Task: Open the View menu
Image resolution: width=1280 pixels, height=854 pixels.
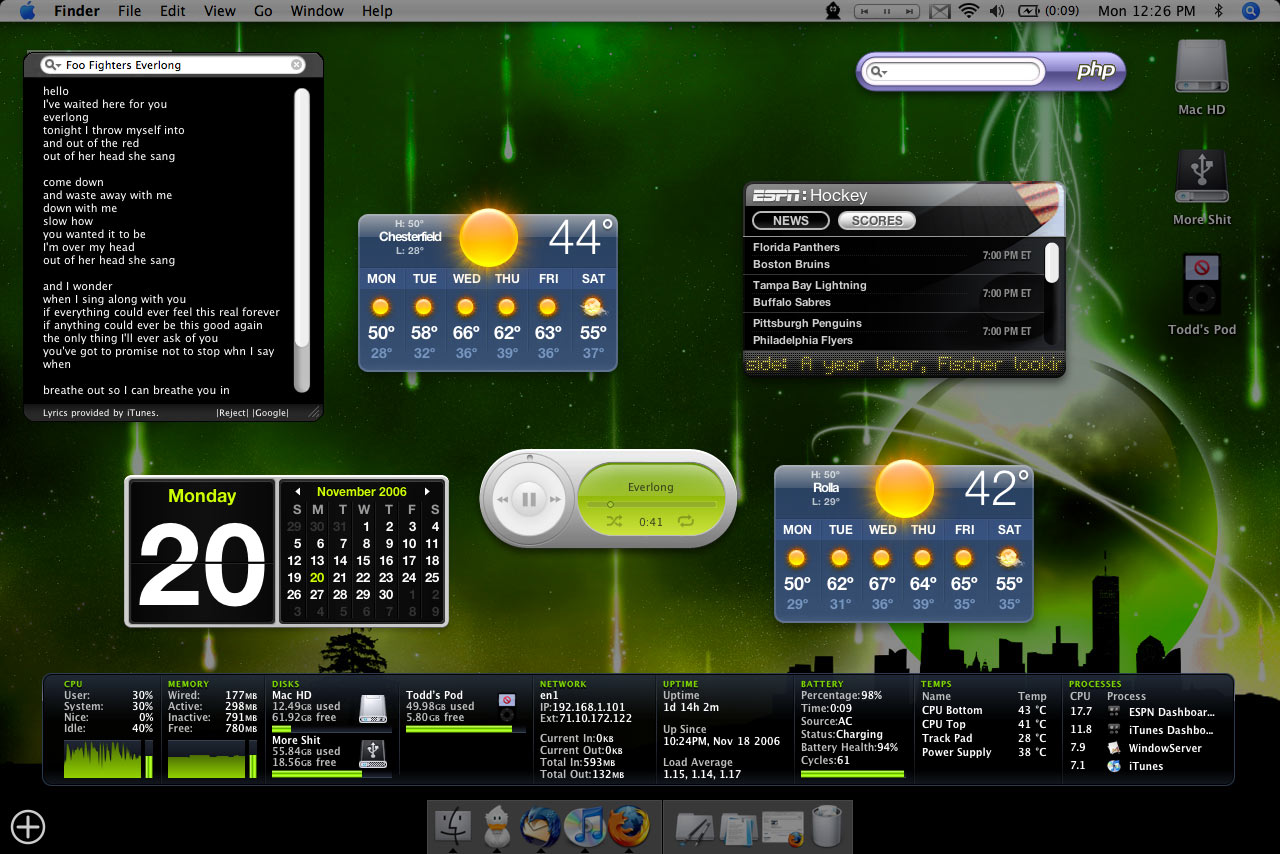Action: click(220, 11)
